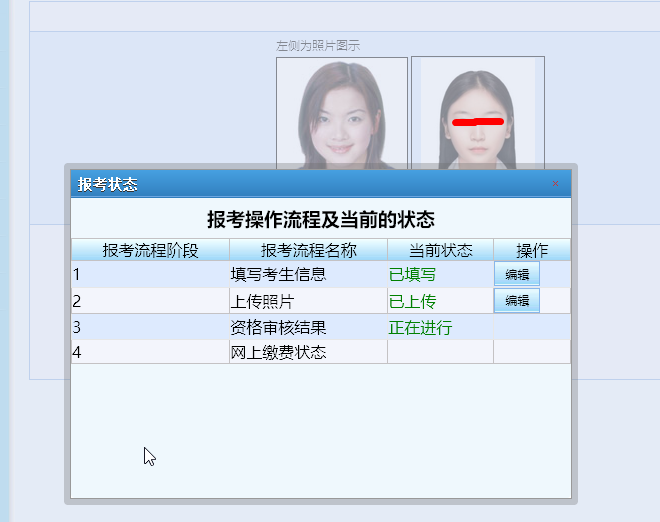Click the 报考状态 title bar

point(300,184)
